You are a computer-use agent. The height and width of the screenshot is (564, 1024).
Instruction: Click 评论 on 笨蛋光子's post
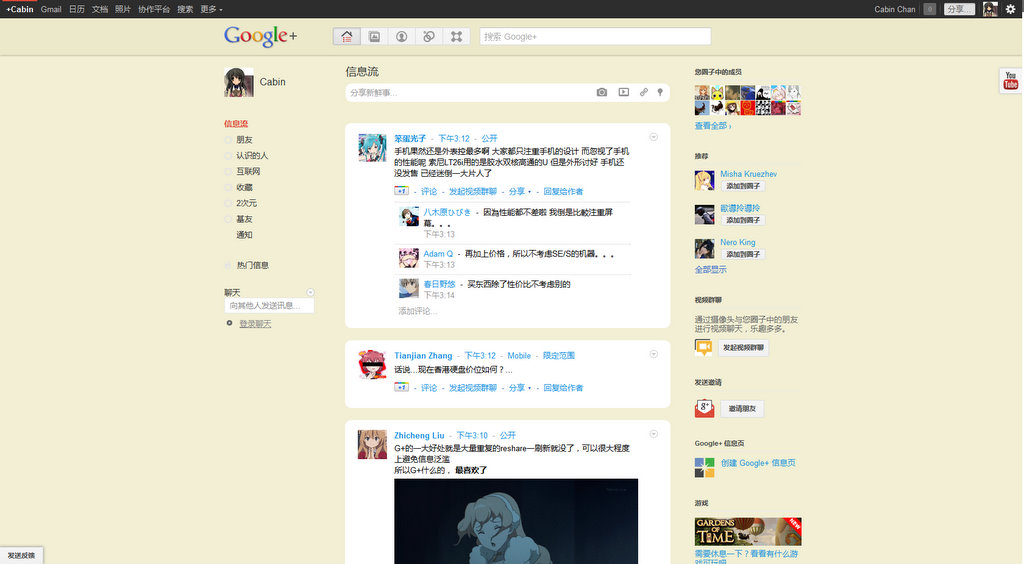click(429, 191)
